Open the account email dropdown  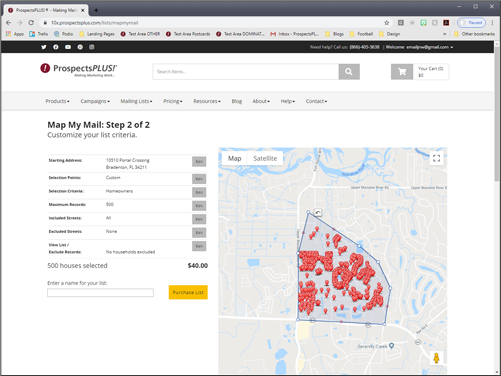(x=430, y=47)
